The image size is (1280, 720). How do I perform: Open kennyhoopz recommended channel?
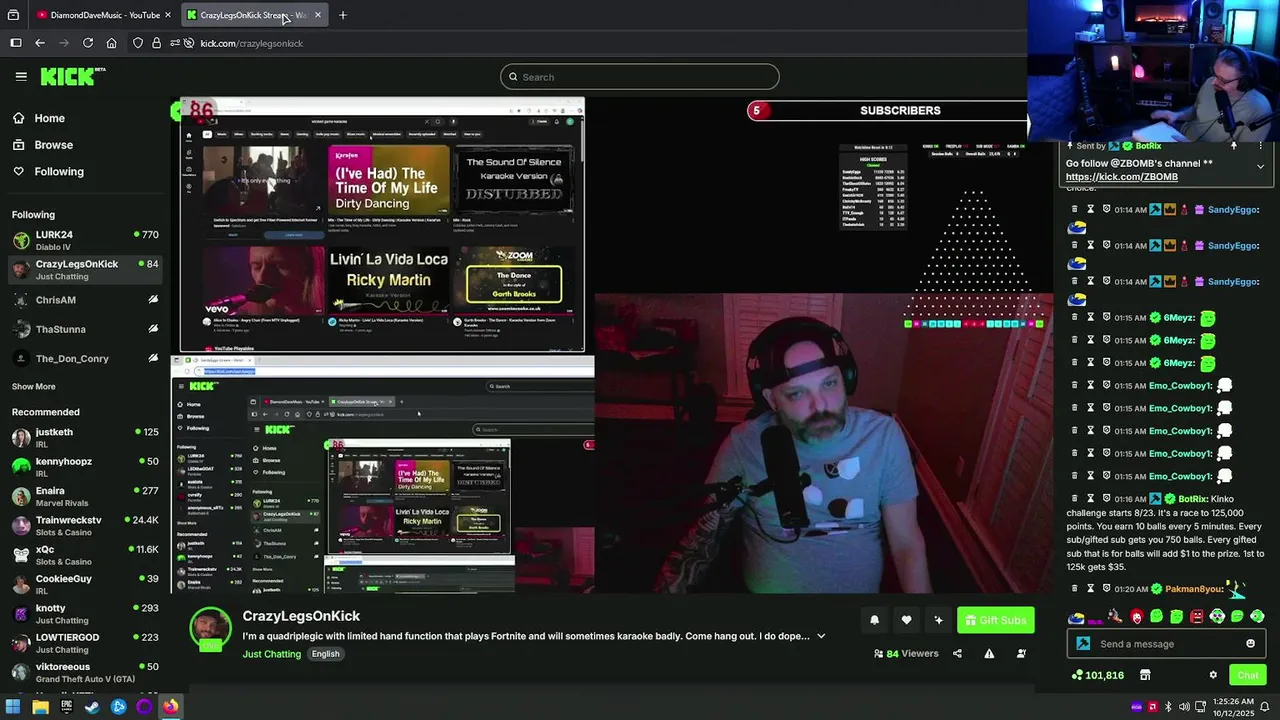85,467
